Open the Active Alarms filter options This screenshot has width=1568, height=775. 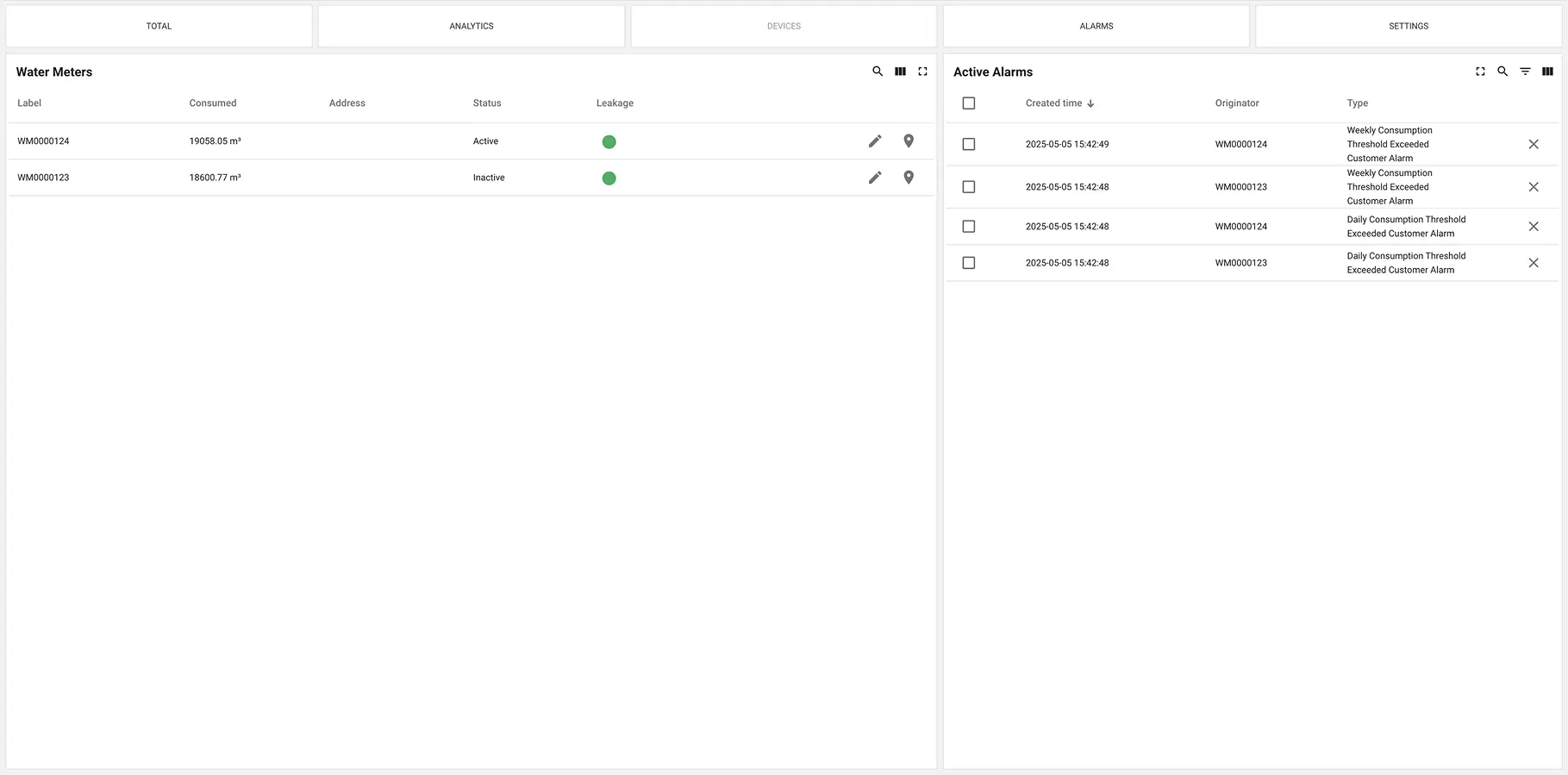[1525, 72]
